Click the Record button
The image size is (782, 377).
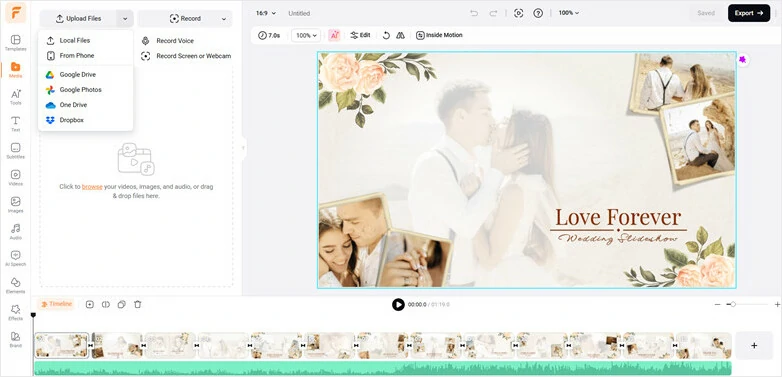(x=185, y=19)
